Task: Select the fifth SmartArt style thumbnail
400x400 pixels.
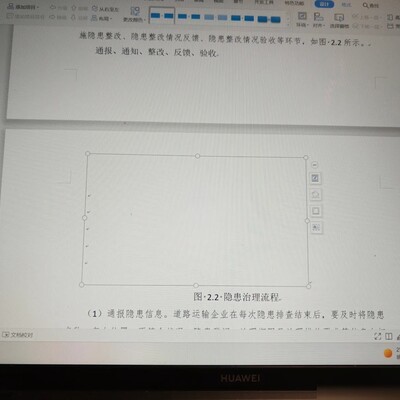Action: (x=269, y=19)
